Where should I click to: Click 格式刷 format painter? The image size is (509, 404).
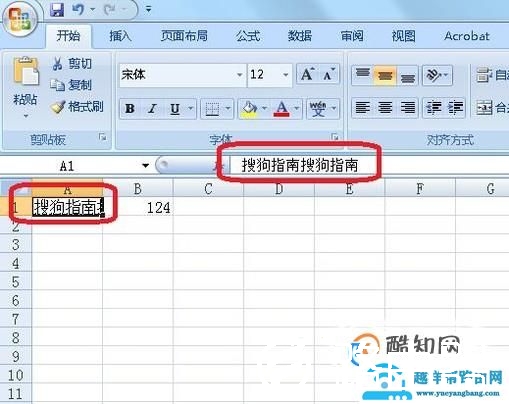click(x=77, y=107)
